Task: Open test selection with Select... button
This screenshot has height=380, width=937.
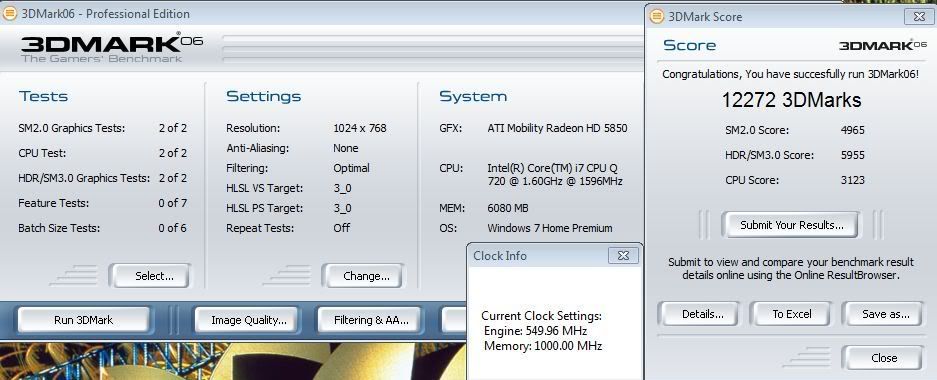Action: tap(149, 276)
